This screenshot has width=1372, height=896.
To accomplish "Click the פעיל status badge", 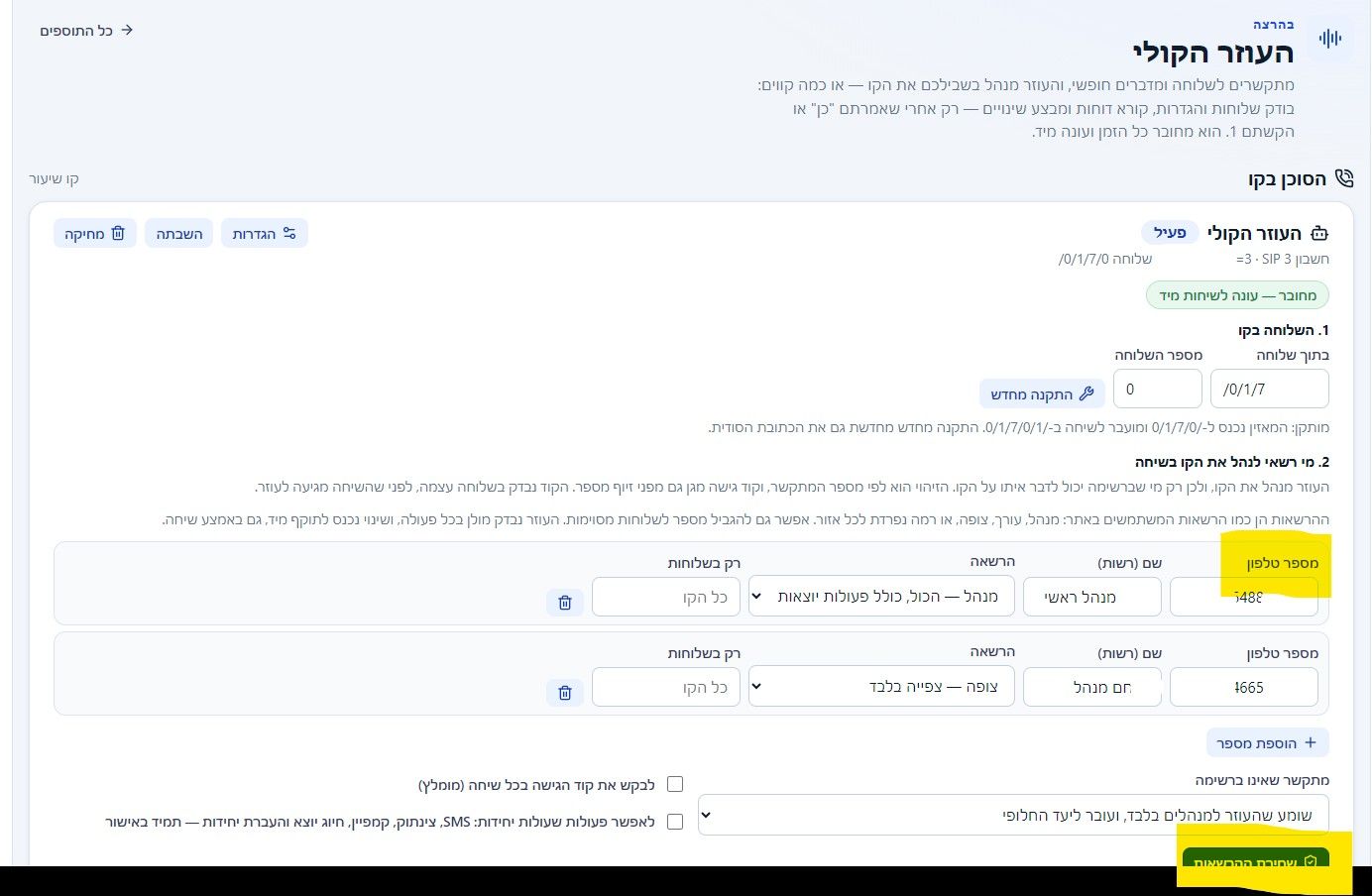I will [x=1170, y=233].
